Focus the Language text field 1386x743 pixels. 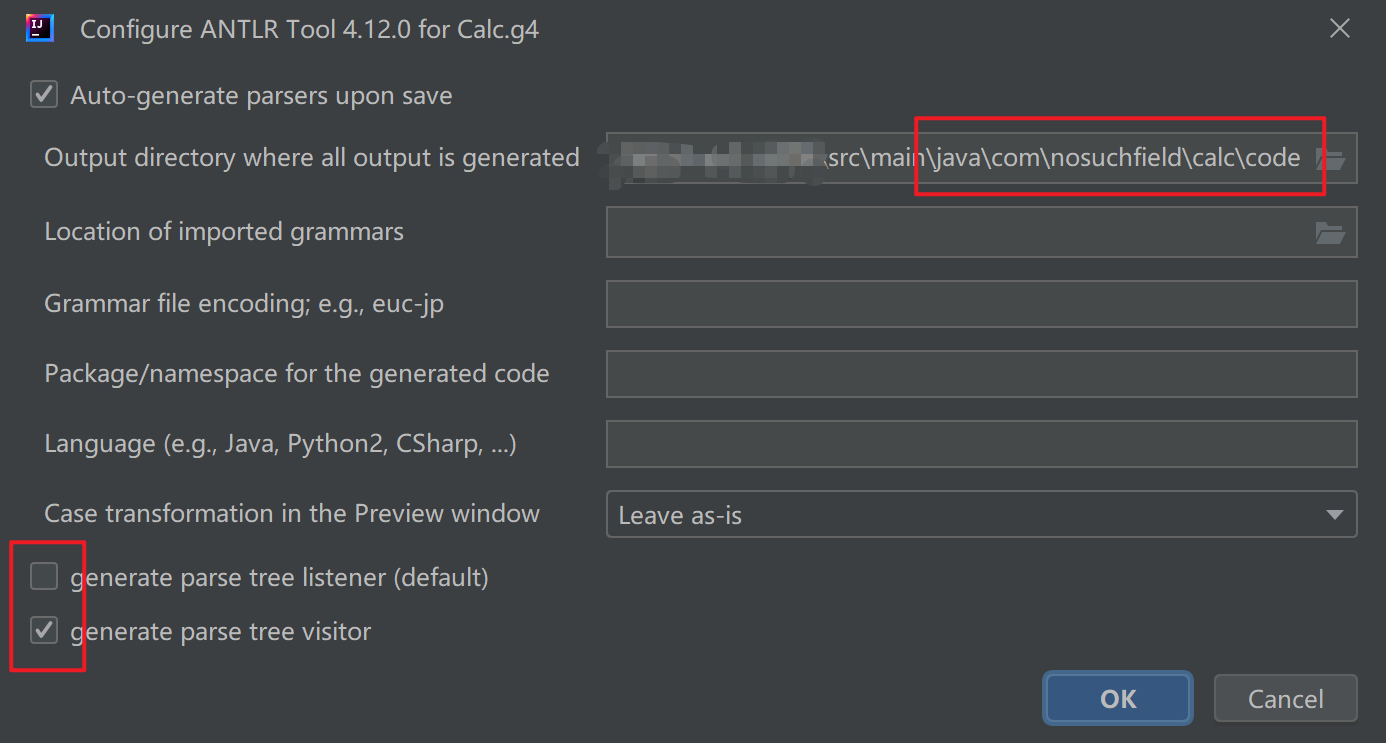(x=981, y=443)
